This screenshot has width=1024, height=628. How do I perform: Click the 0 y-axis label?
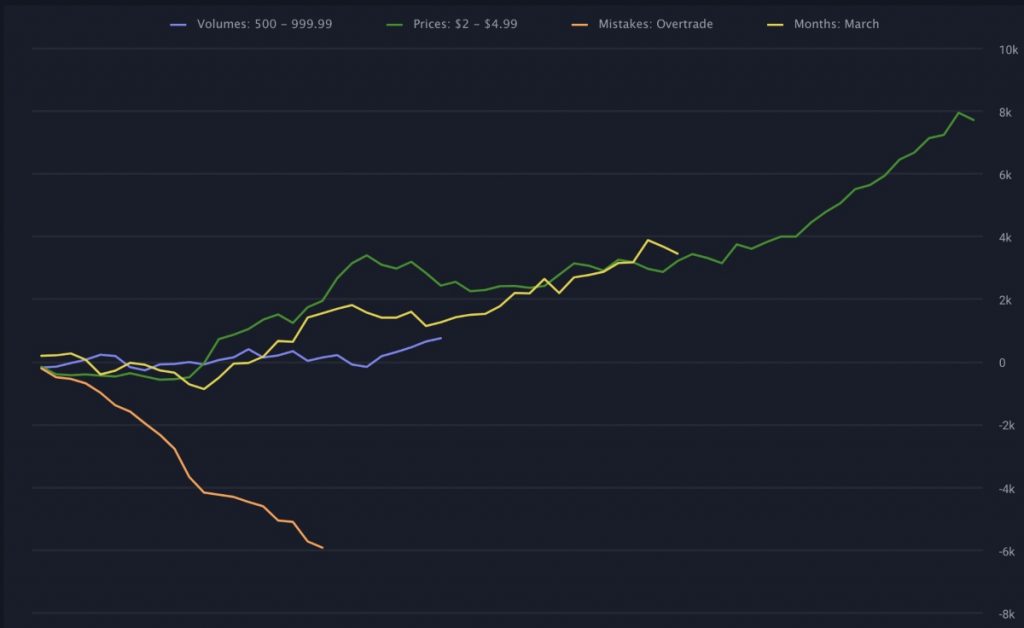coord(1002,363)
